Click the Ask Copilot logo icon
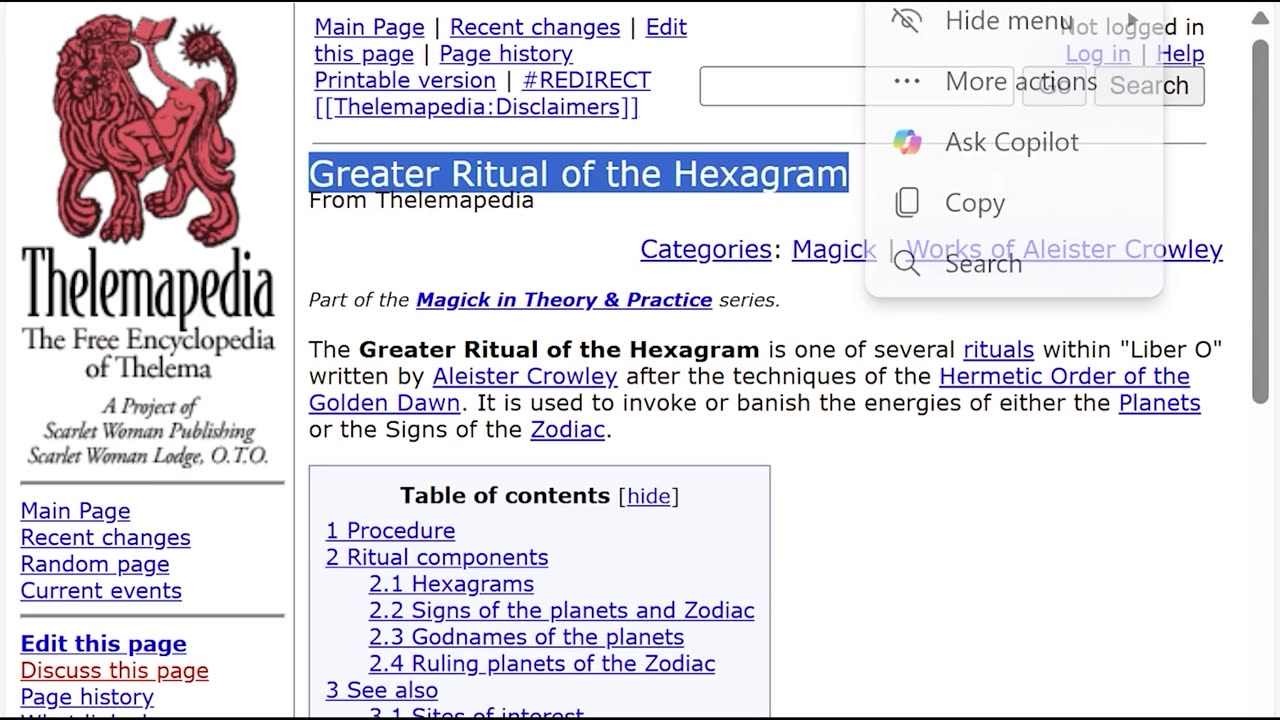The width and height of the screenshot is (1280, 720). click(x=907, y=142)
